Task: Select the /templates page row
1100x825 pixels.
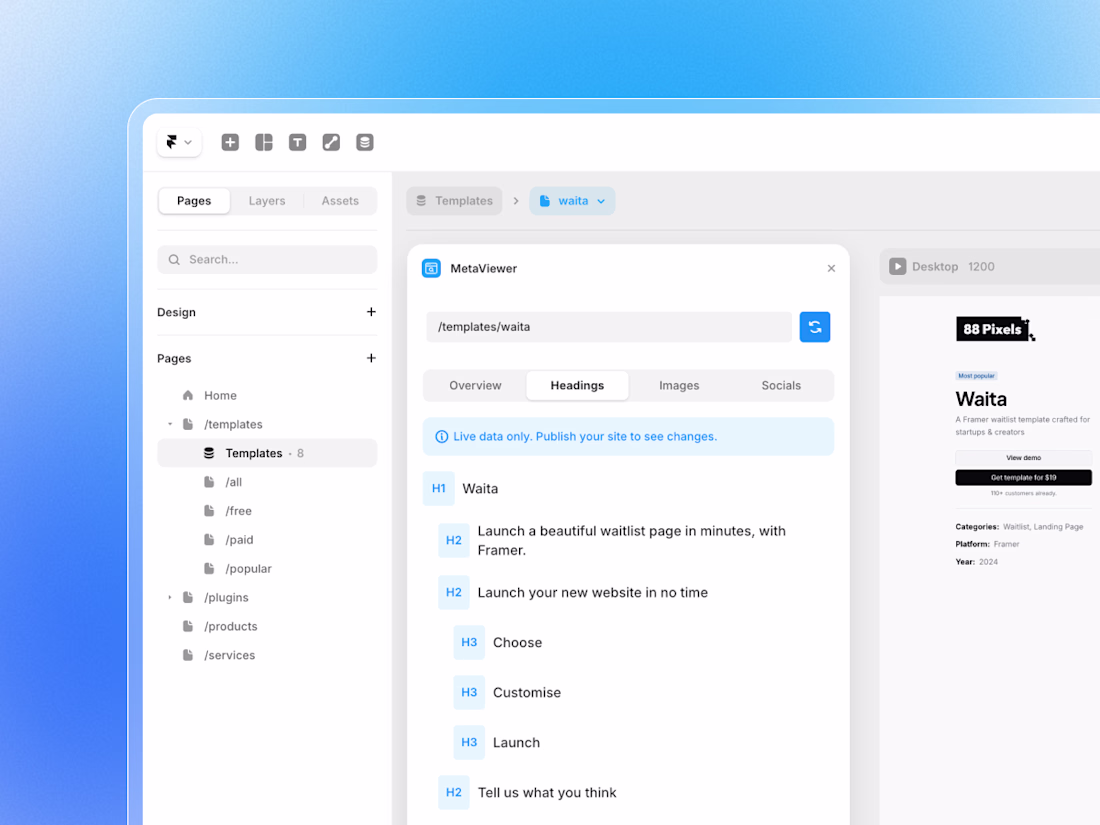Action: 267,424
